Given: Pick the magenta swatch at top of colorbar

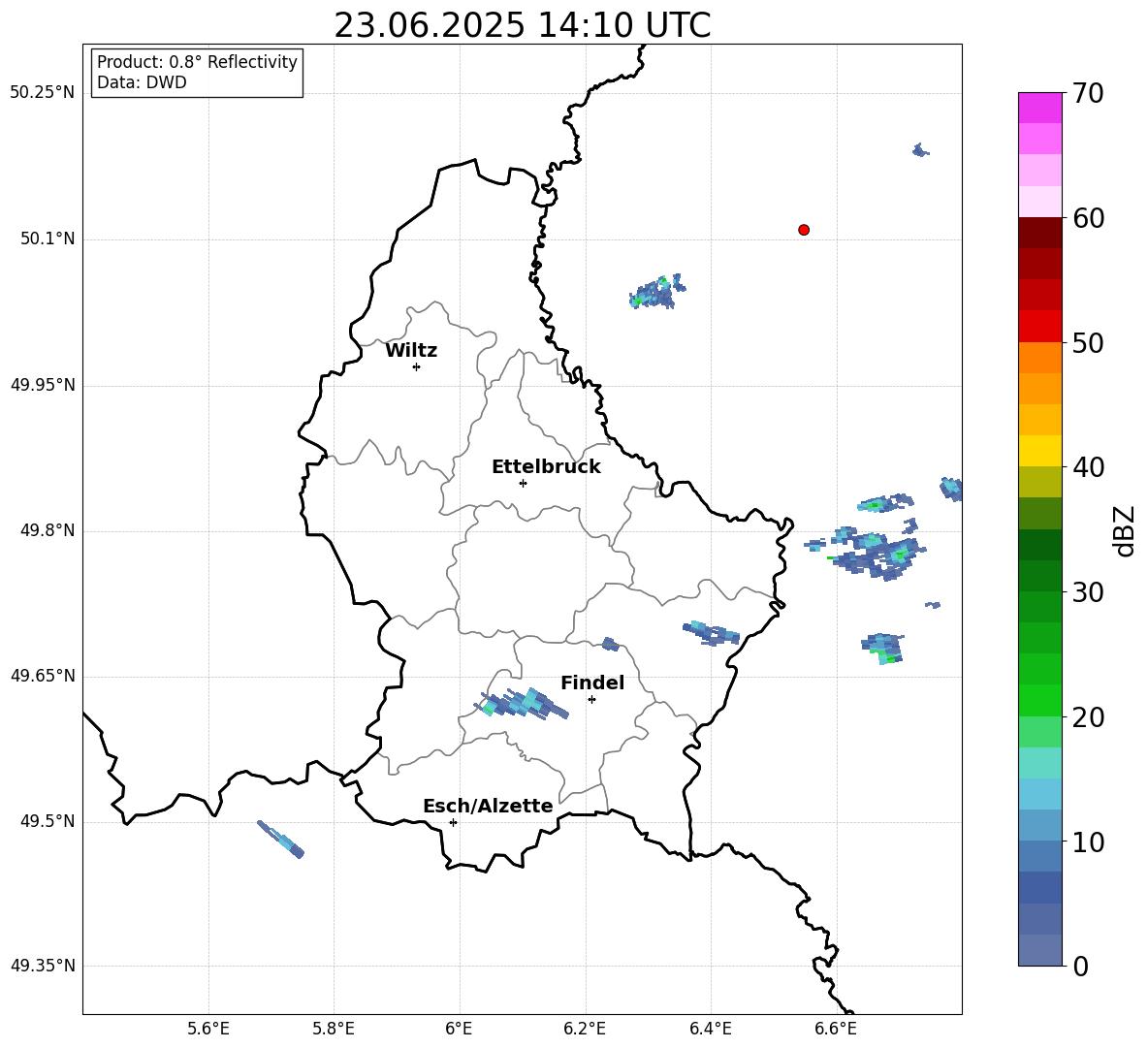Looking at the screenshot, I should [1039, 108].
